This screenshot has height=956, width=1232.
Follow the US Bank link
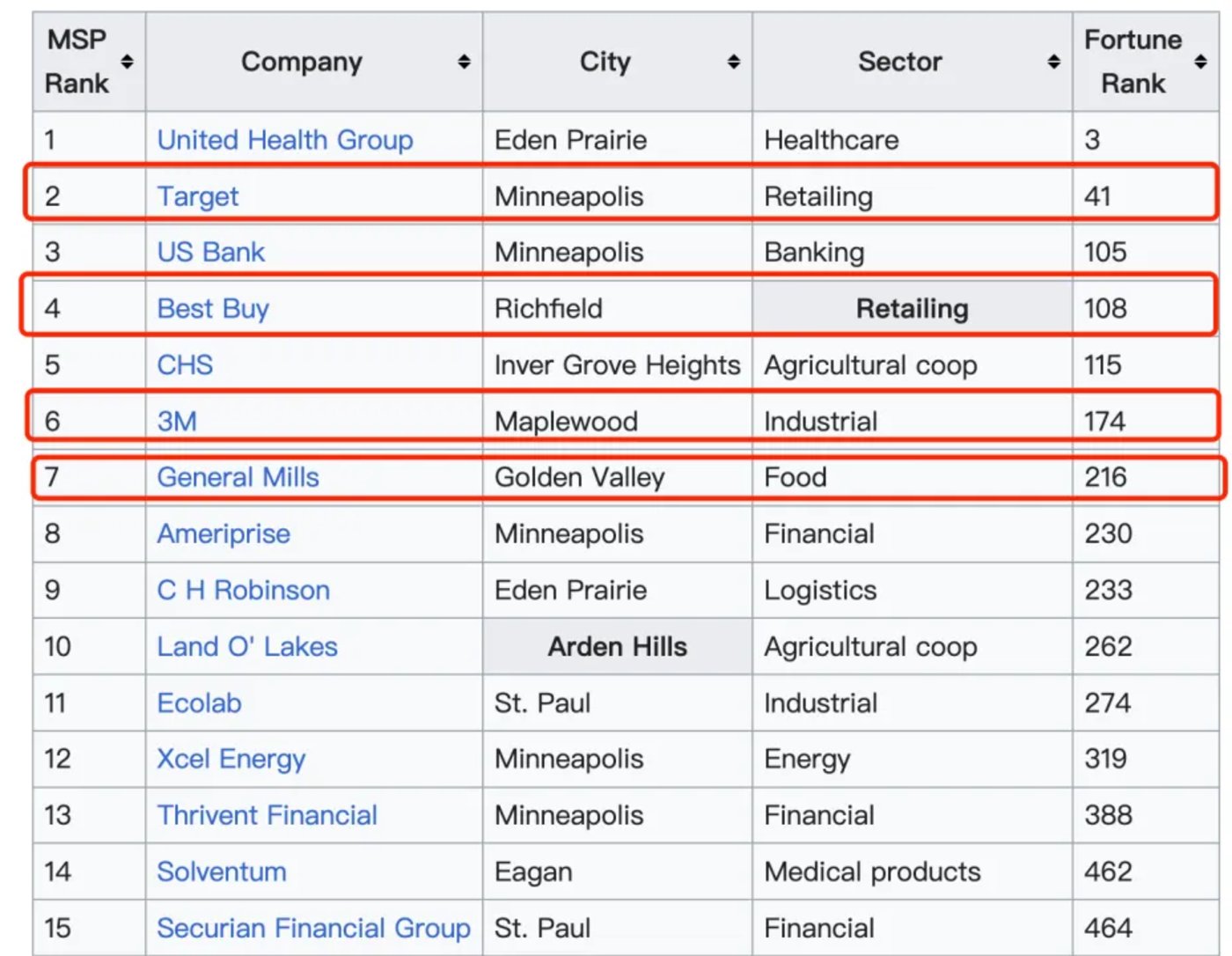pyautogui.click(x=210, y=253)
